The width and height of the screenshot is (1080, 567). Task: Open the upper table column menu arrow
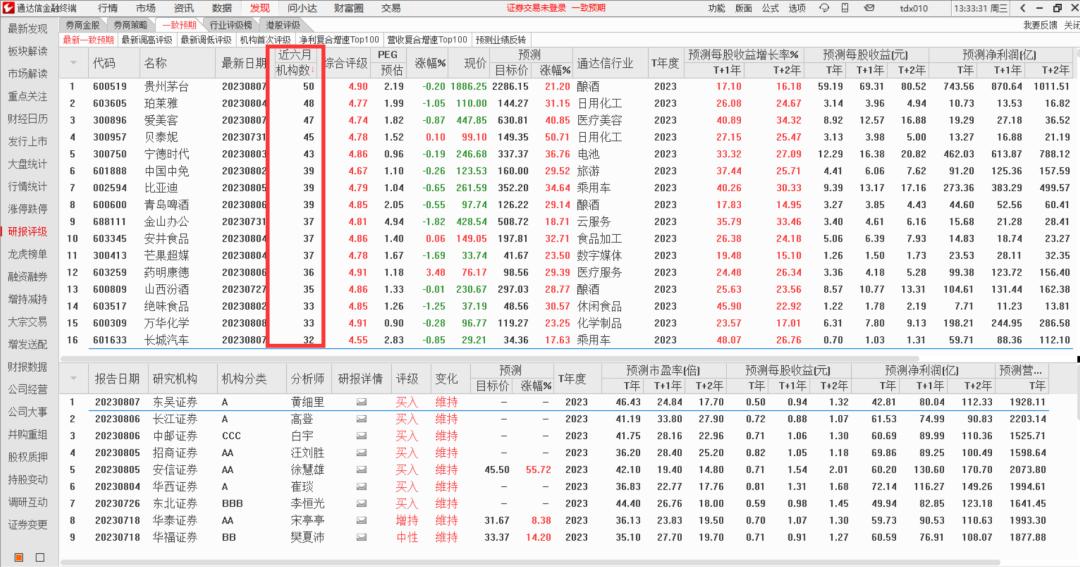pos(74,63)
